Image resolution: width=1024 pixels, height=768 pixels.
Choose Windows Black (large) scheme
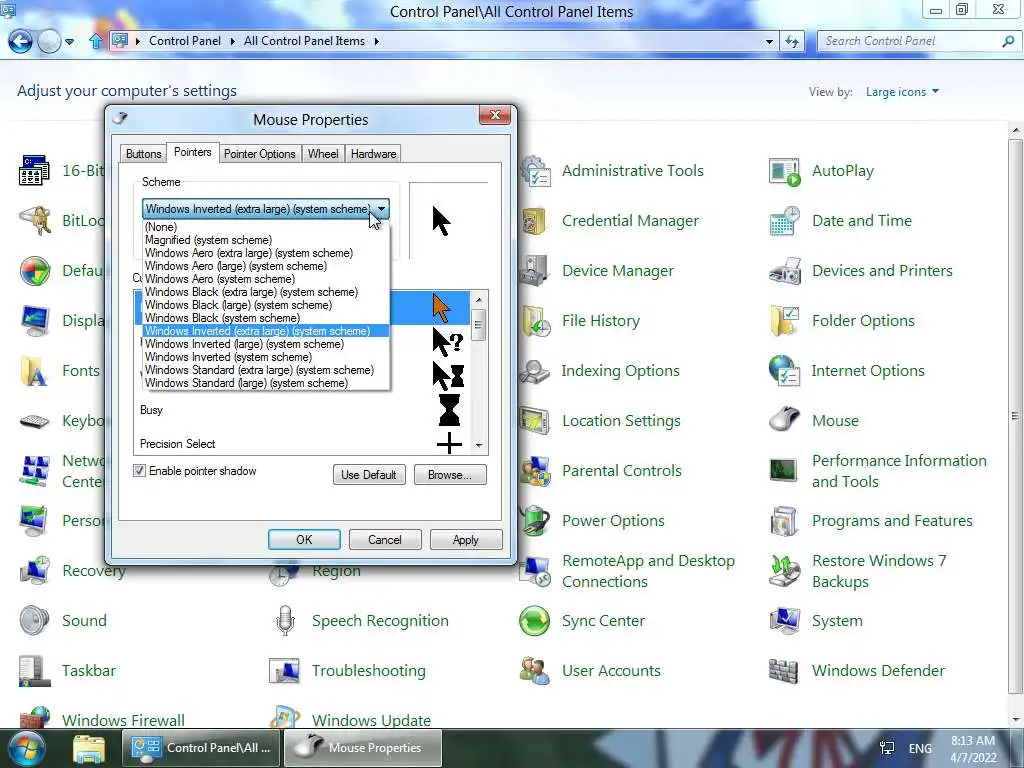pos(266,305)
